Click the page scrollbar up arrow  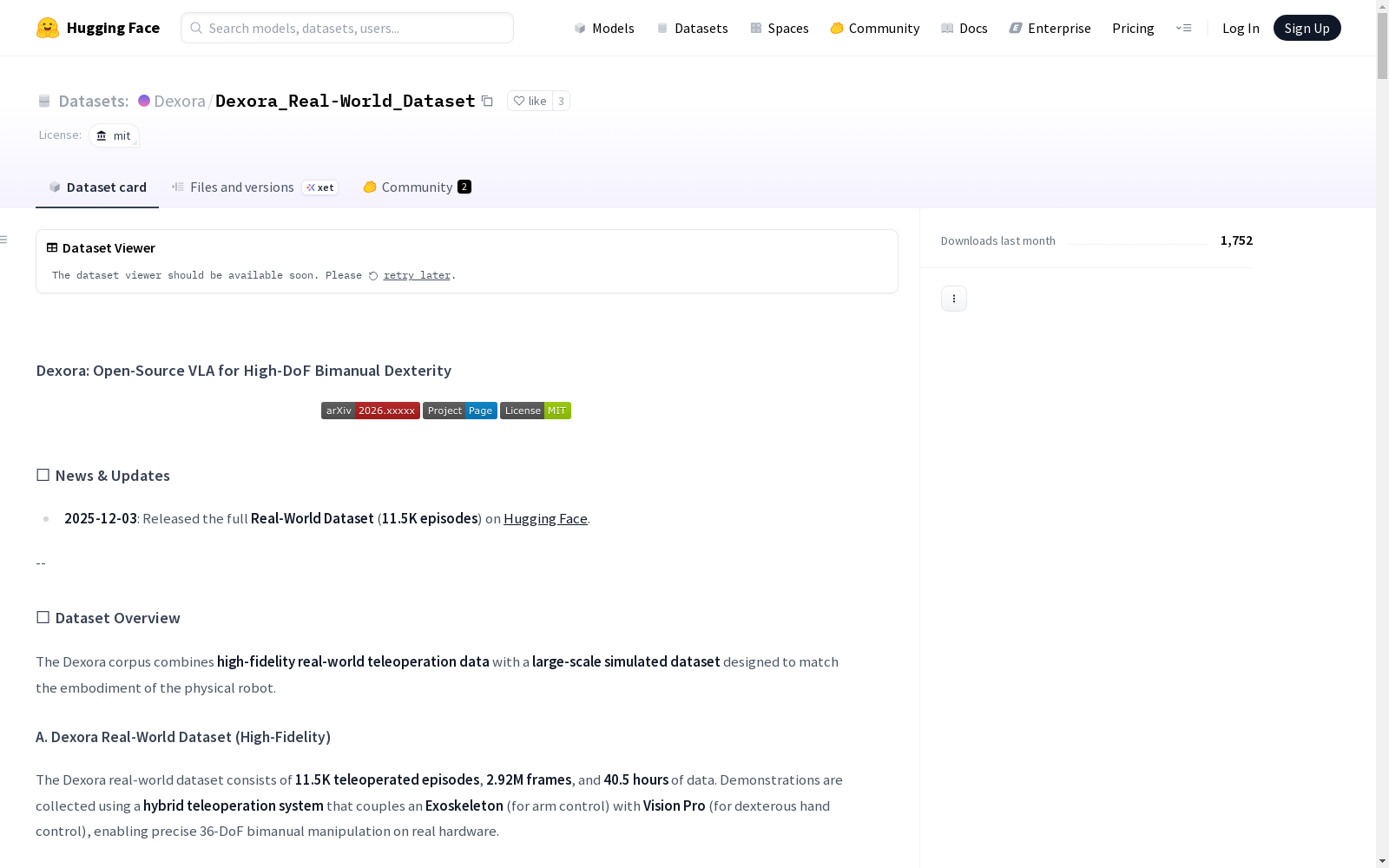click(1382, 7)
